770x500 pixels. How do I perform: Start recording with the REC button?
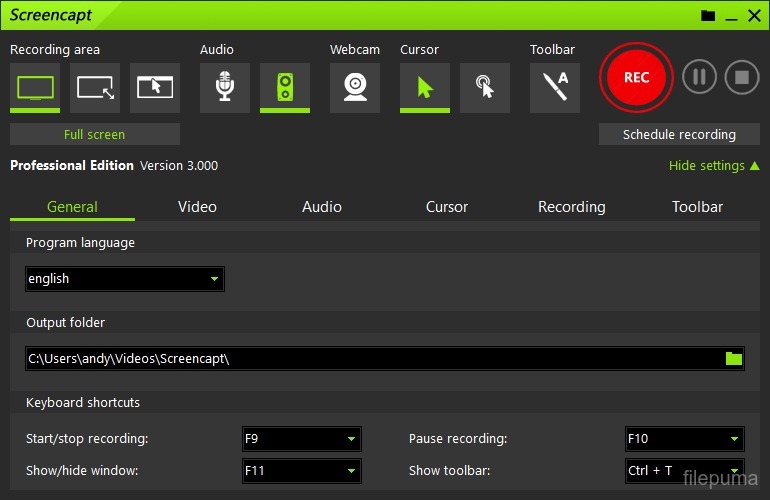point(636,78)
